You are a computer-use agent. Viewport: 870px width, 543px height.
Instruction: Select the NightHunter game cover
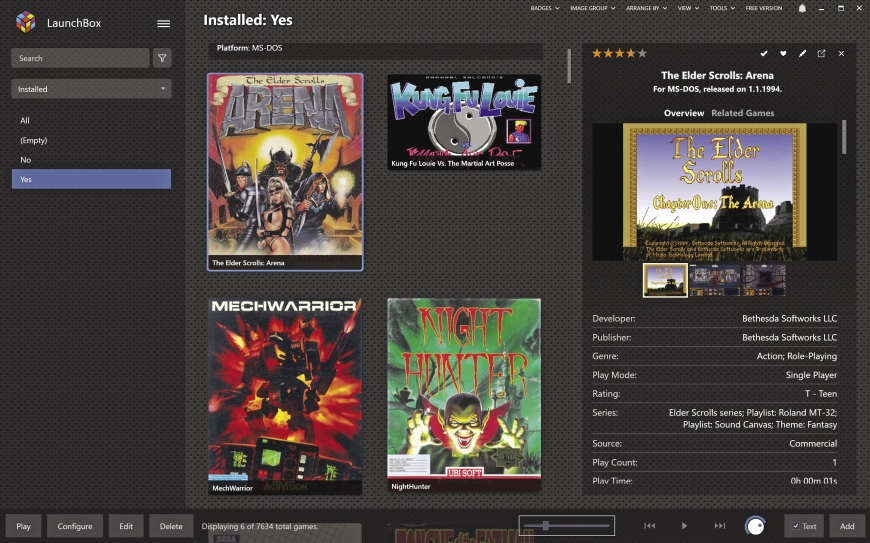click(x=464, y=395)
